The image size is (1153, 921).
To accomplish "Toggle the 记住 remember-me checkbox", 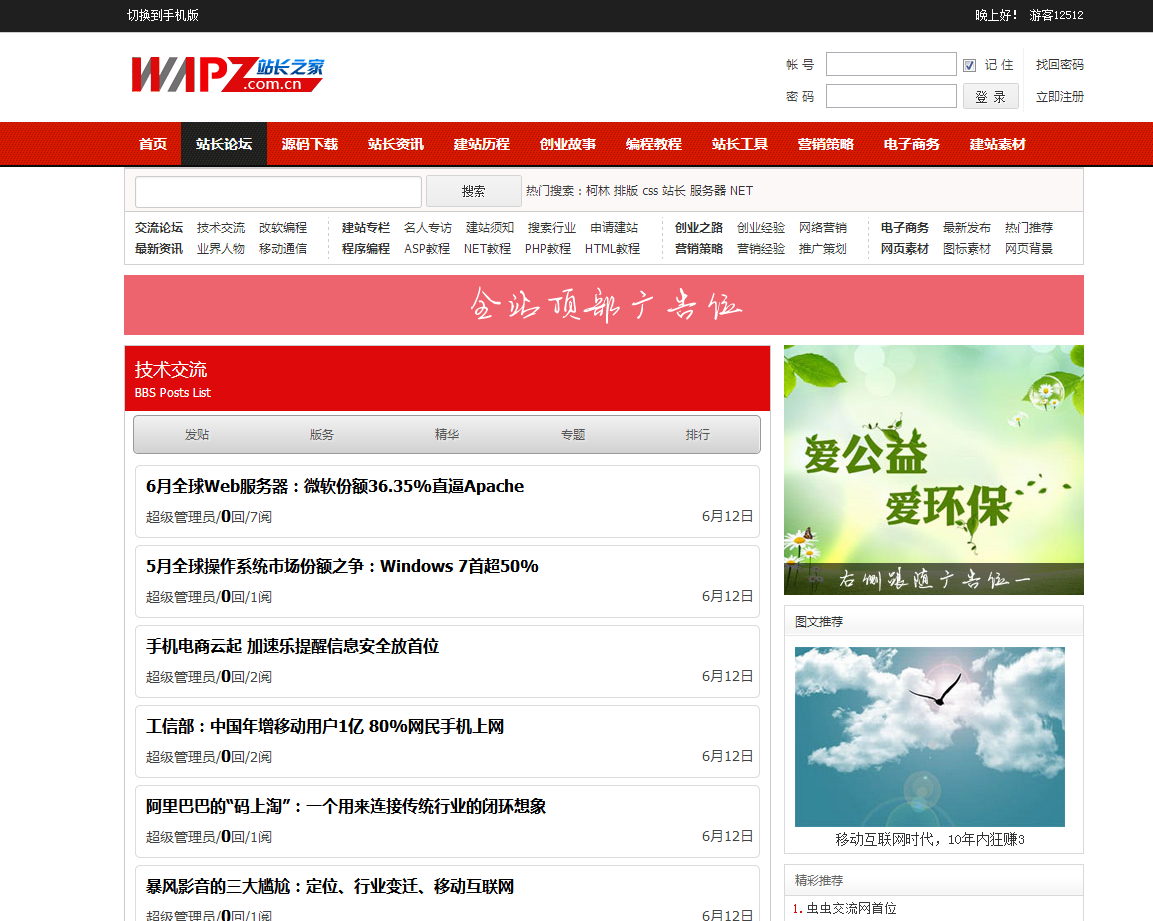I will coord(969,65).
